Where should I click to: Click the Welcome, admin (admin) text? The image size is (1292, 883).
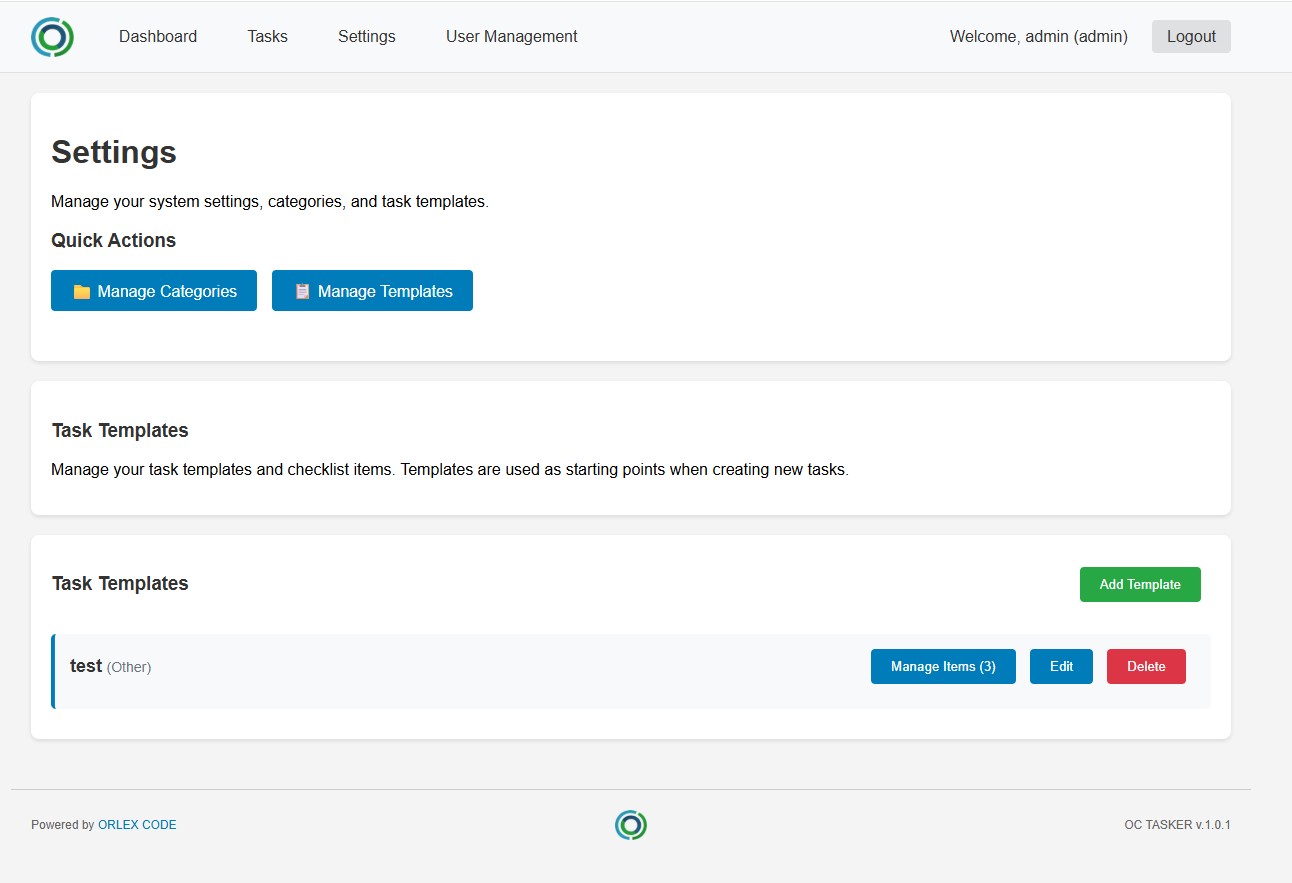[x=1038, y=37]
